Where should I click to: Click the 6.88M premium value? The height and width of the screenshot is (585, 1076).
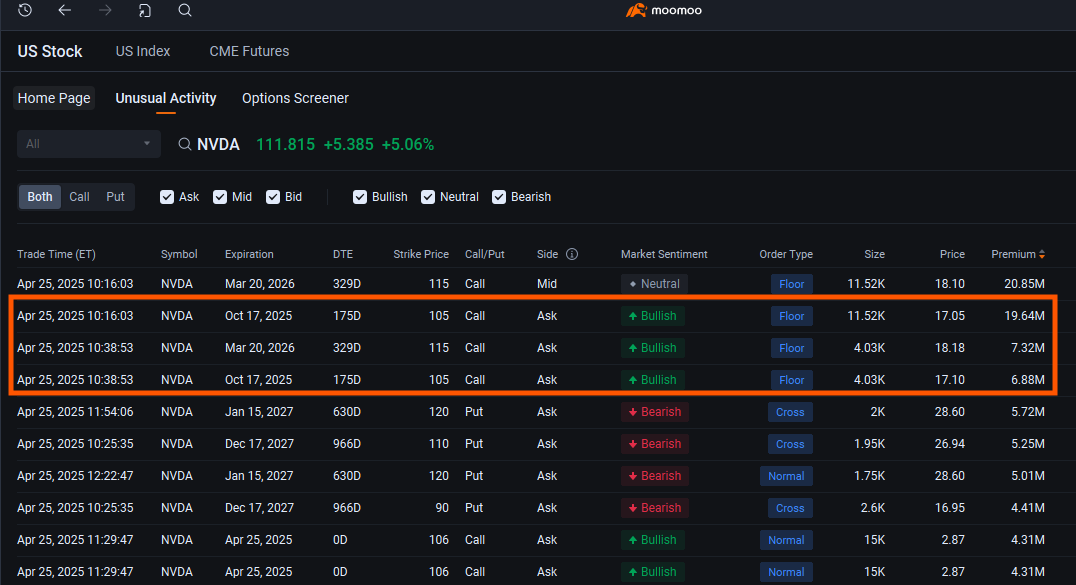(1028, 380)
